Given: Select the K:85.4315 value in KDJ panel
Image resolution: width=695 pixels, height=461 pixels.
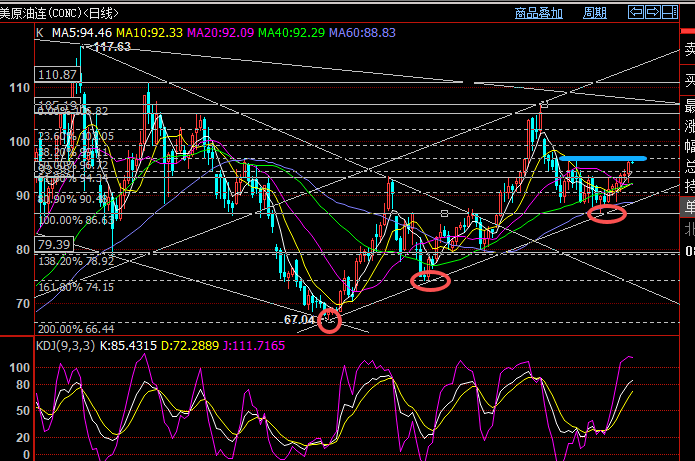Looking at the screenshot, I should (128, 346).
